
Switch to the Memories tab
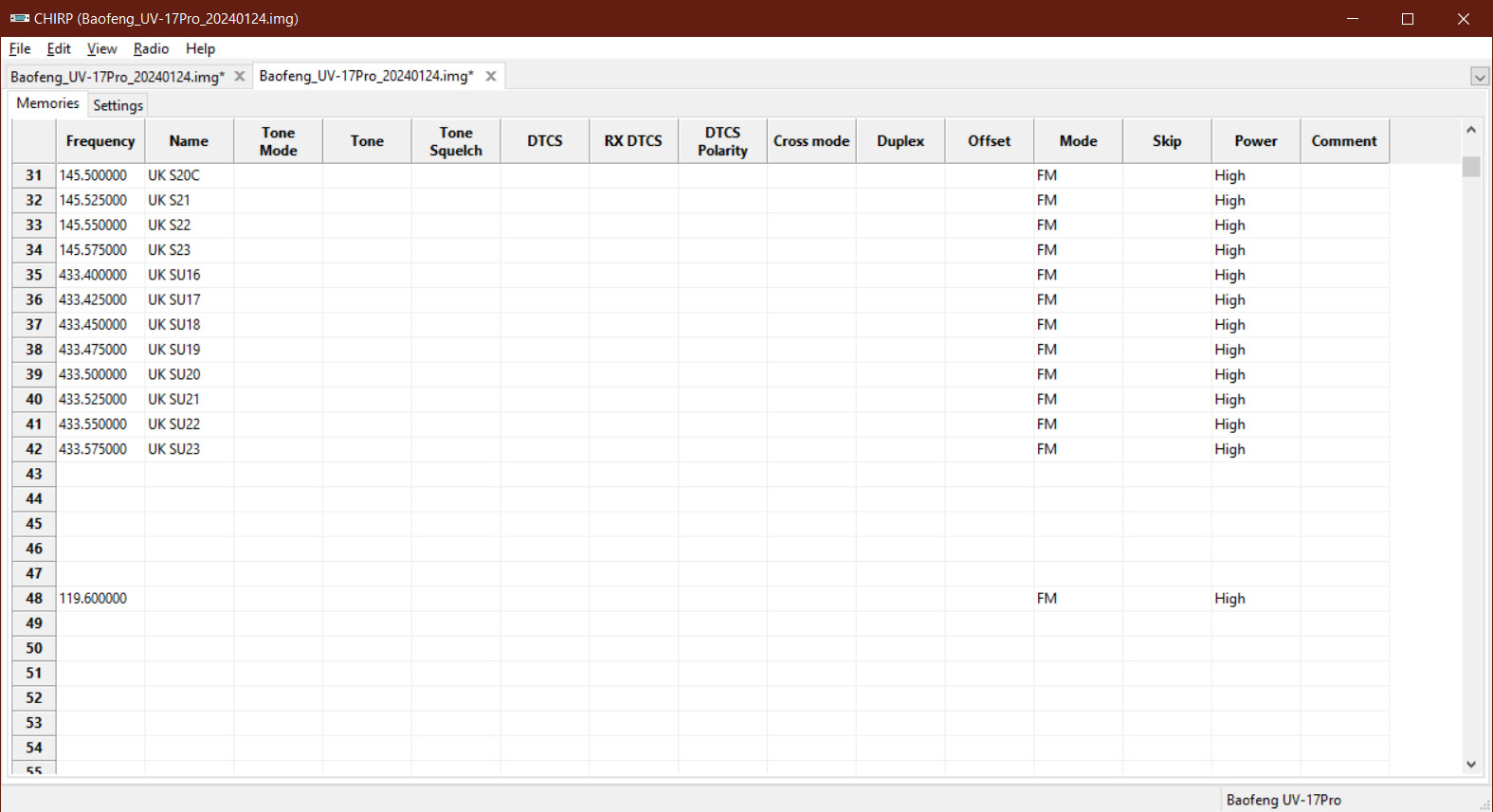pyautogui.click(x=47, y=103)
